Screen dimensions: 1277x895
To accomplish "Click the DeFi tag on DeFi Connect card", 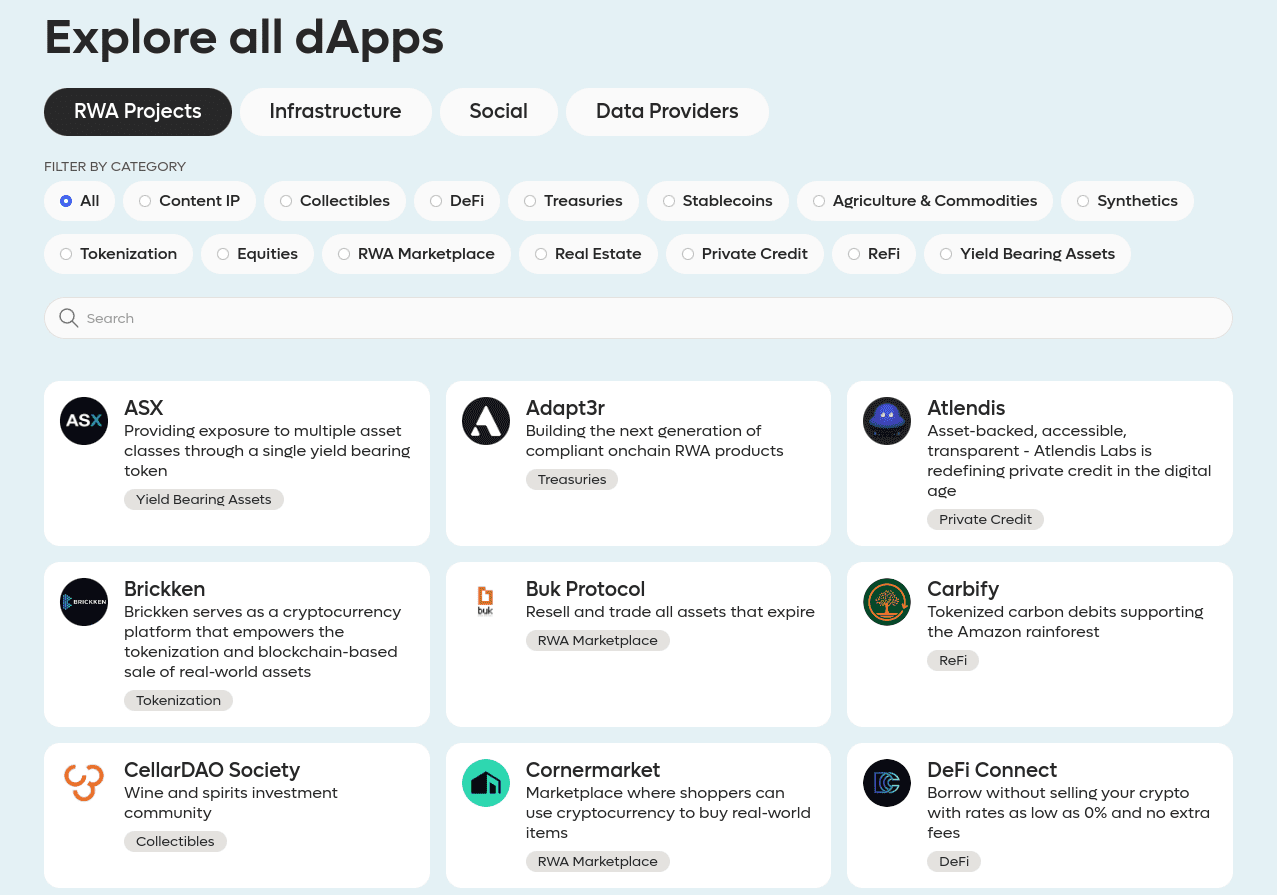I will click(x=954, y=861).
